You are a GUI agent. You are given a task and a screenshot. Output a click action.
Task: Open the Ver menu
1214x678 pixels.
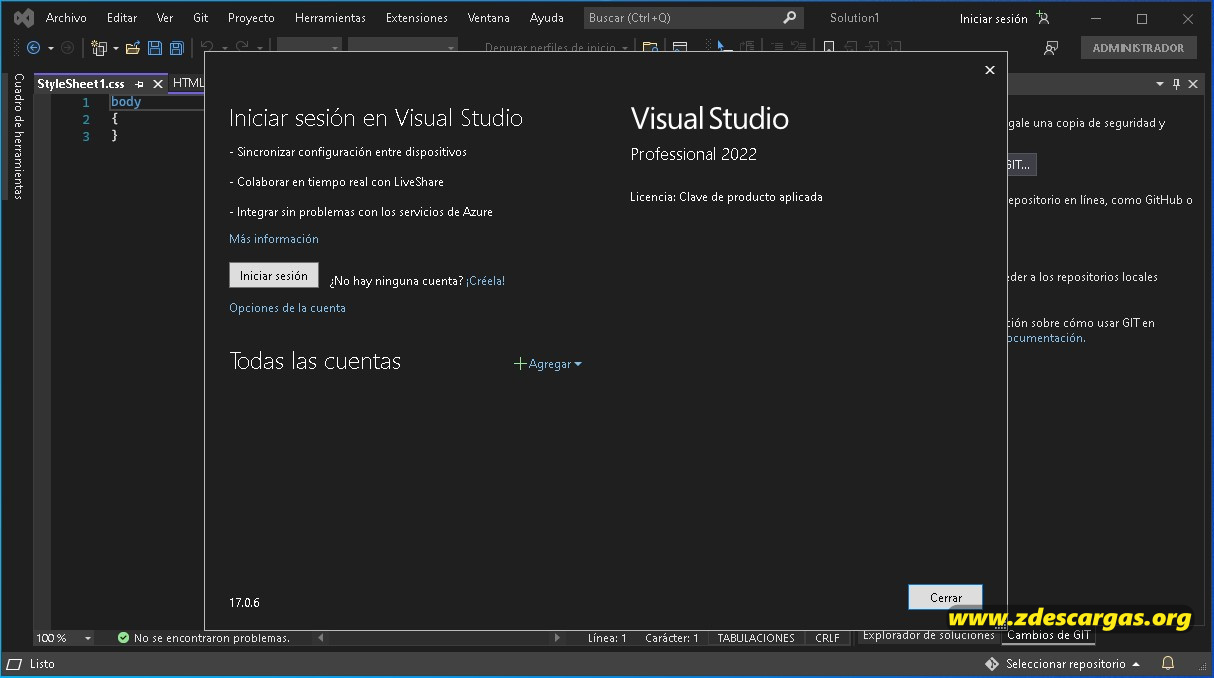click(165, 18)
